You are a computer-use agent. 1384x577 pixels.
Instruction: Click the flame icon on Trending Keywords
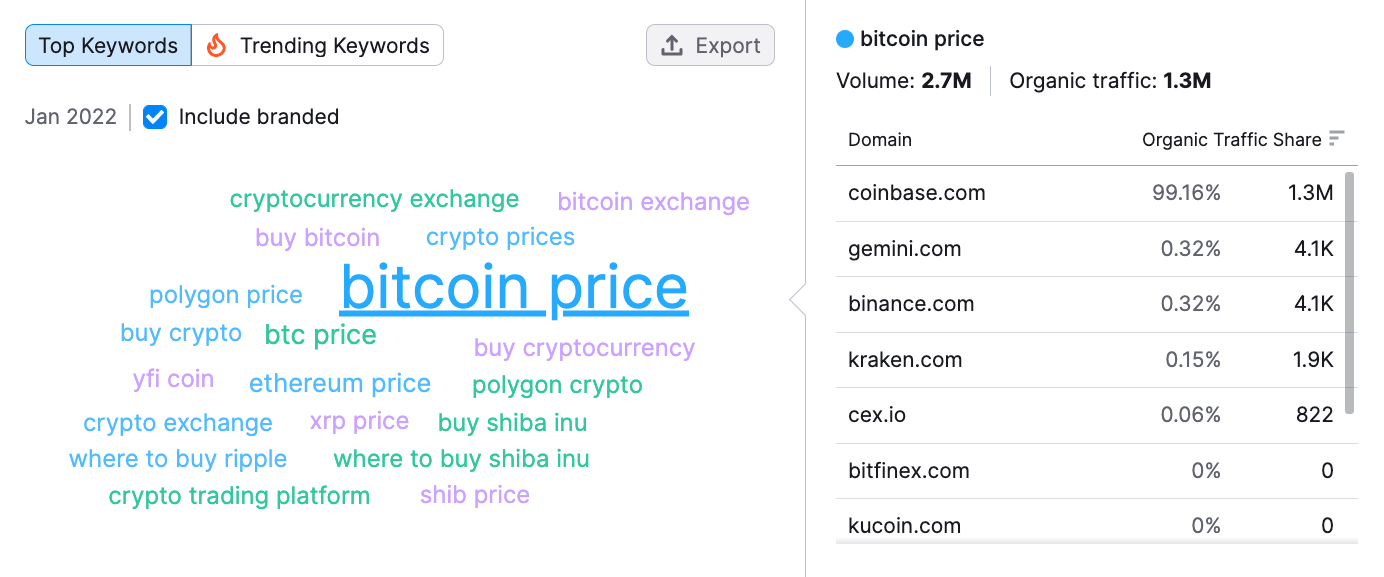tap(216, 45)
